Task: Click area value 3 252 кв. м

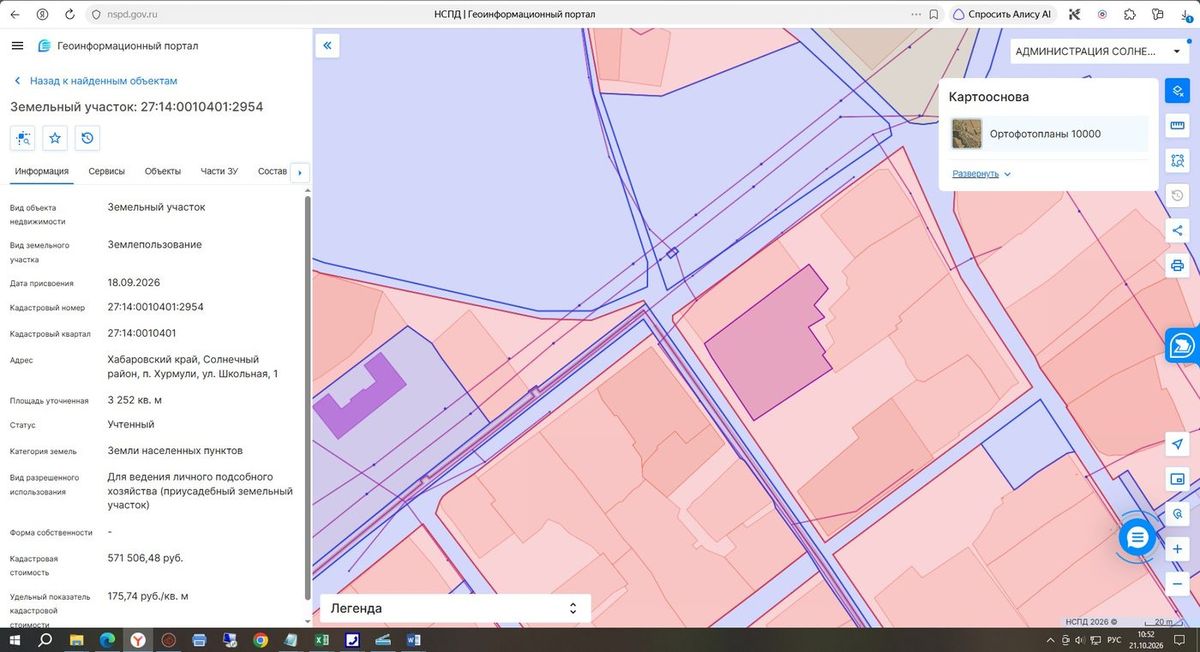Action: [135, 400]
